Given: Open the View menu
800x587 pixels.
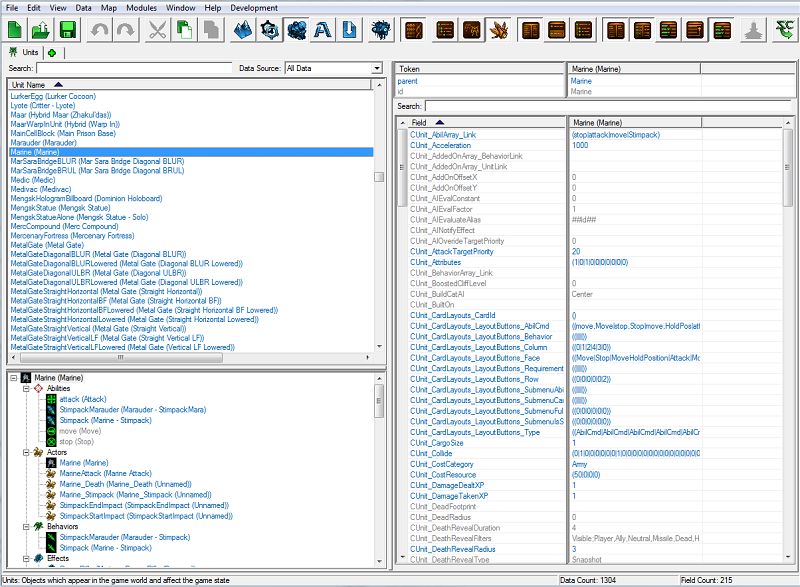Looking at the screenshot, I should click(58, 8).
